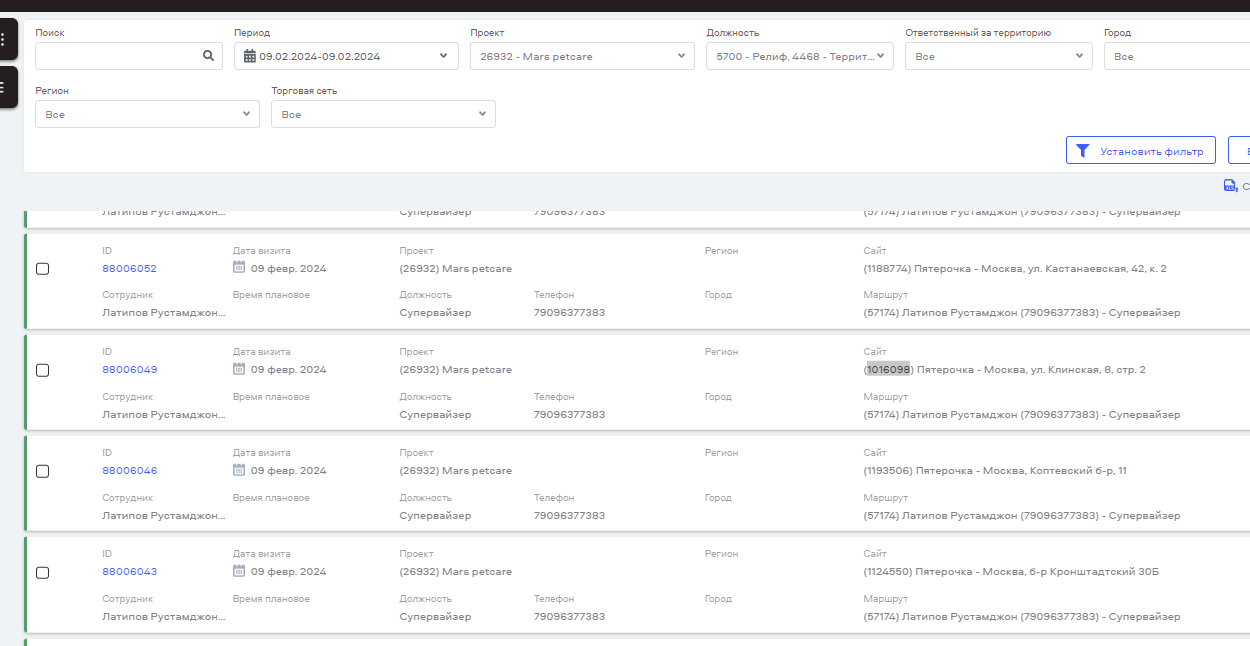Viewport: 1250px width, 646px height.
Task: Click employee "Латипов Рустамджон…" in row 88006043
Action: [164, 616]
